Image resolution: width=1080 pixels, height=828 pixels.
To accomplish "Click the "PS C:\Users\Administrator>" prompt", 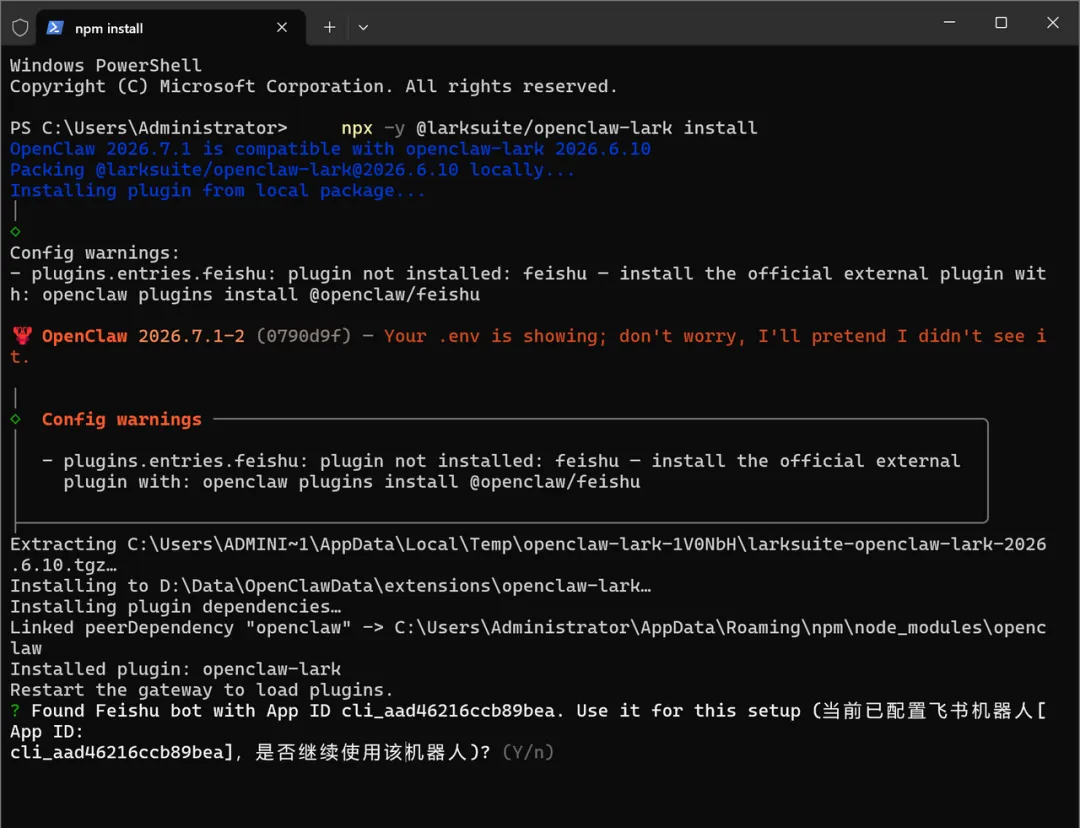I will (x=148, y=128).
